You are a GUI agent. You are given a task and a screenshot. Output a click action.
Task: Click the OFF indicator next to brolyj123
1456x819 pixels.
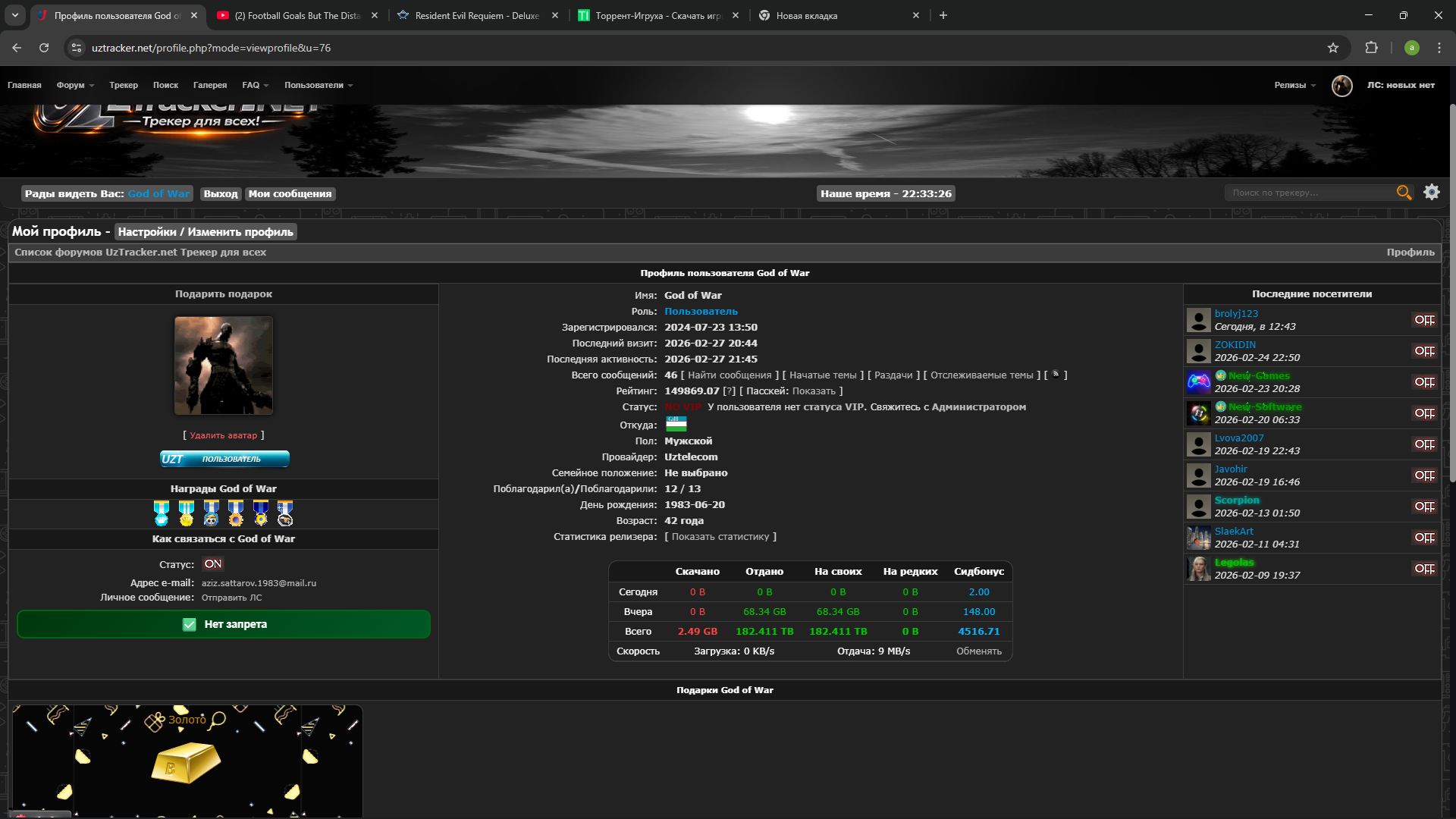(1424, 320)
